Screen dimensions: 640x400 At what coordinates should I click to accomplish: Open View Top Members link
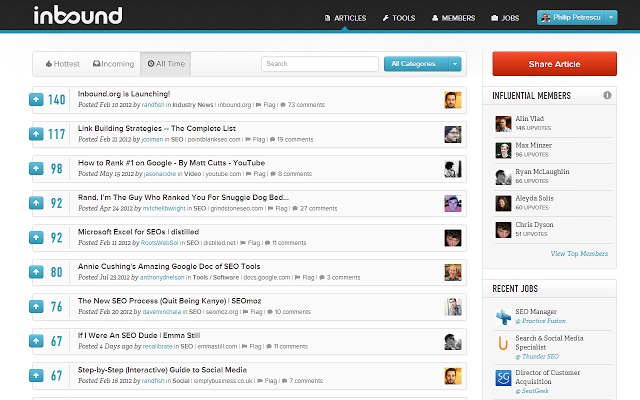coord(579,253)
